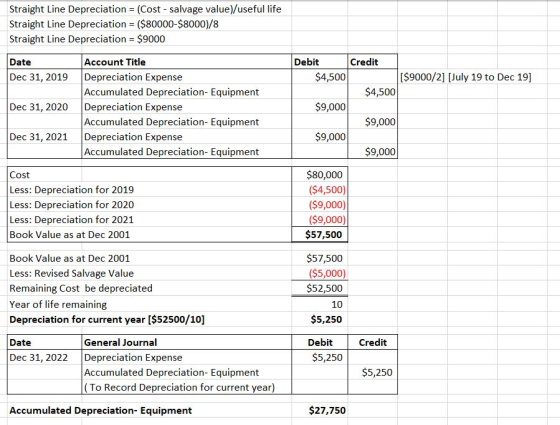This screenshot has width=560, height=425.
Task: Select the $27,750 accumulated depreciation total
Action: tap(327, 411)
